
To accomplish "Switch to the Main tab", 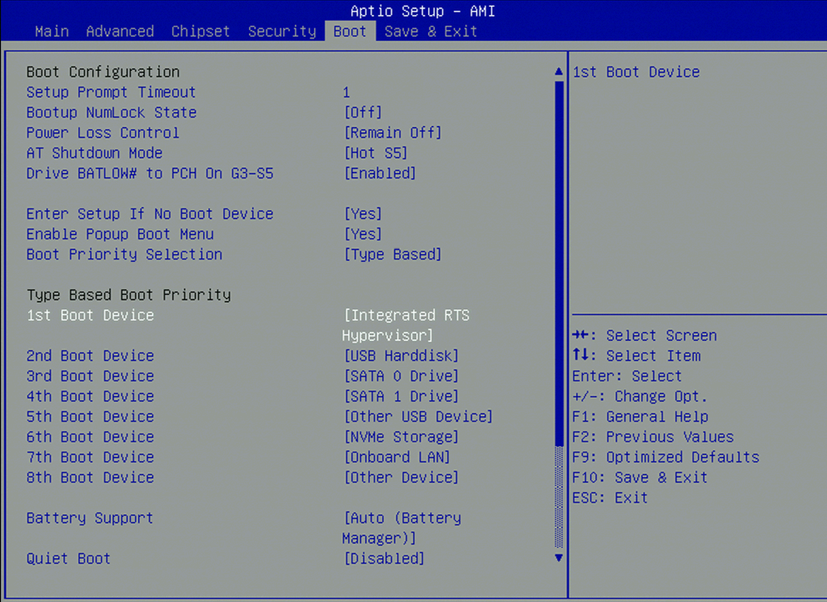I will click(x=51, y=31).
